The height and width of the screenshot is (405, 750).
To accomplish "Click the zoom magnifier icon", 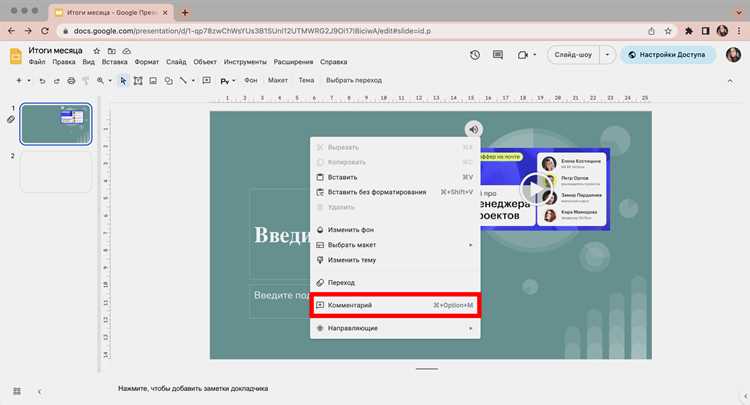I will pos(100,81).
